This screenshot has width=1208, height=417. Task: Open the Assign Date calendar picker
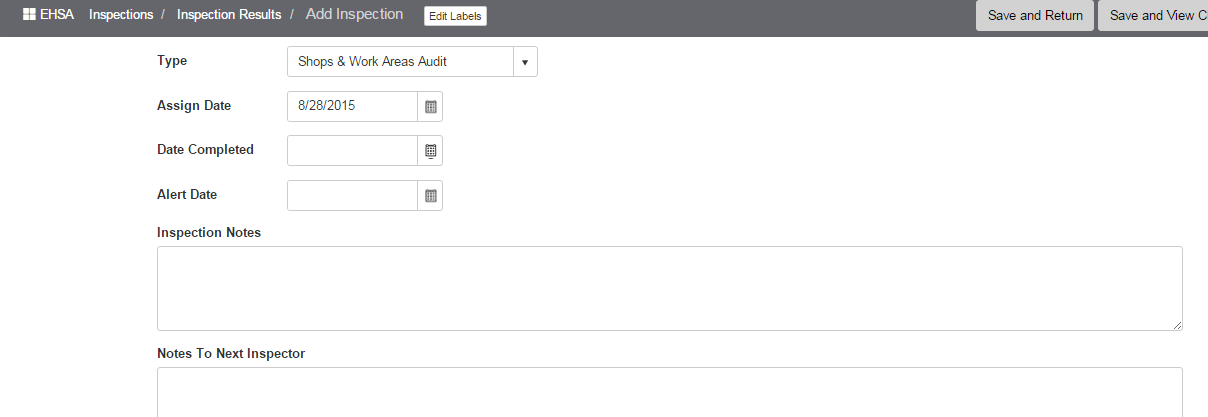pyautogui.click(x=430, y=106)
